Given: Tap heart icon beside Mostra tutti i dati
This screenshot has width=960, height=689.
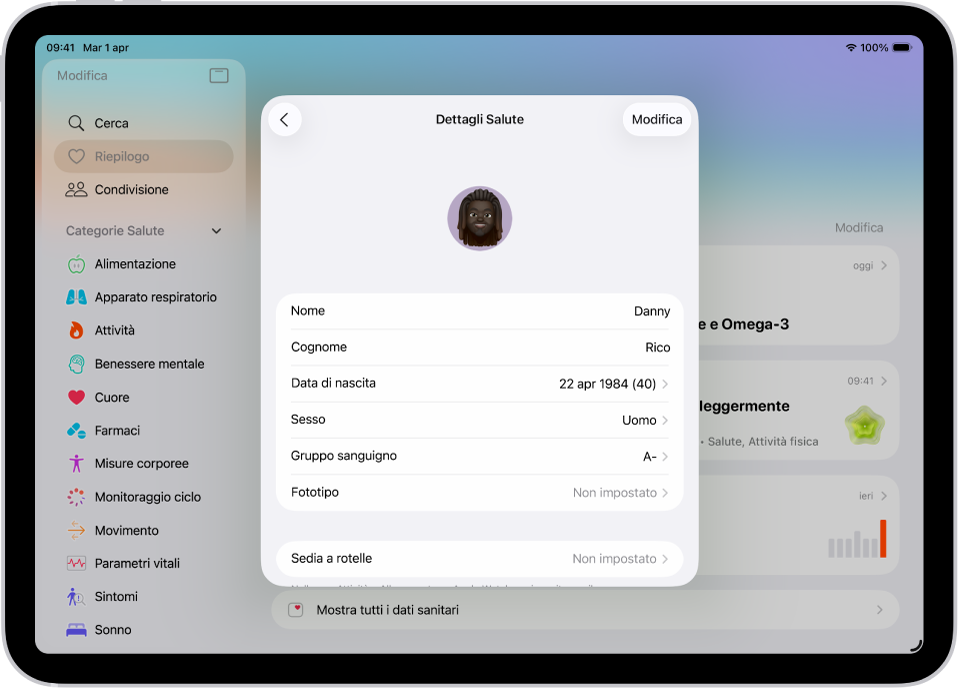Looking at the screenshot, I should (x=296, y=610).
